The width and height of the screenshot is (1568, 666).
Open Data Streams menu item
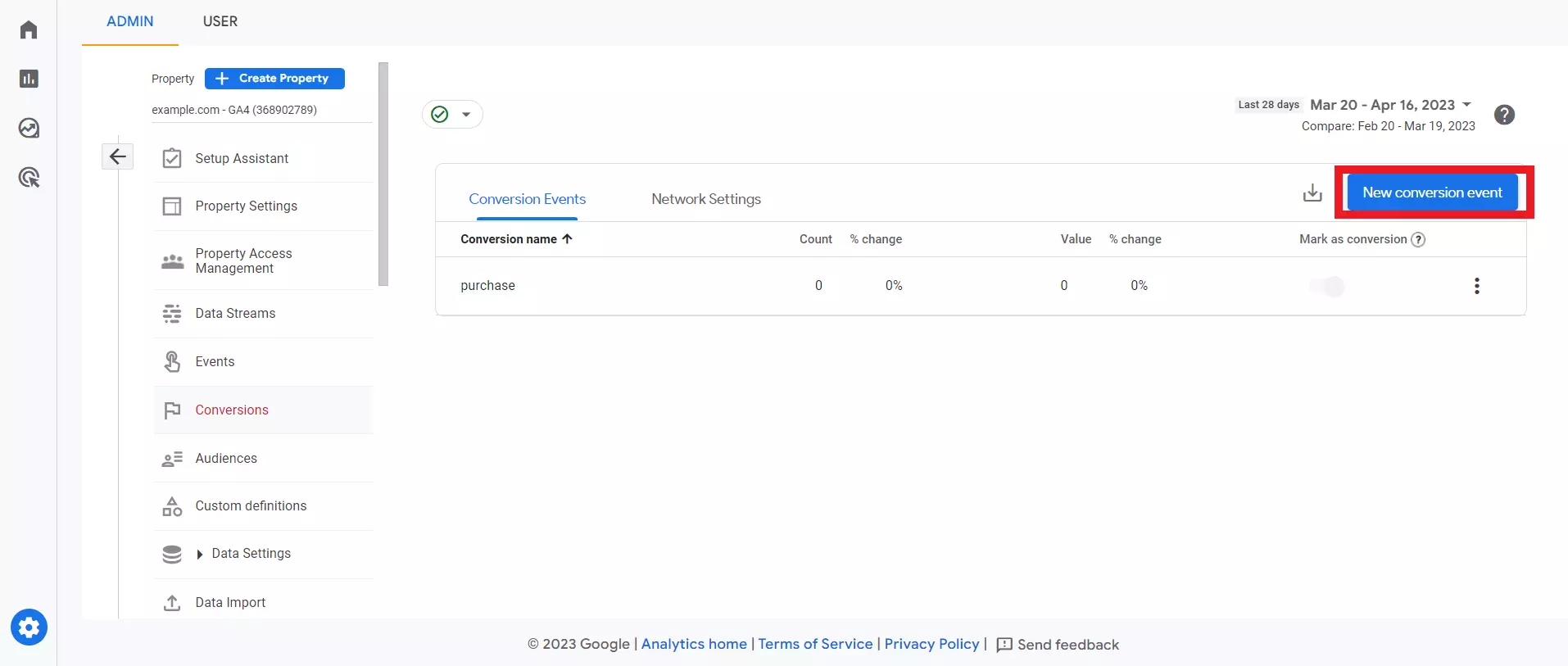click(263, 313)
